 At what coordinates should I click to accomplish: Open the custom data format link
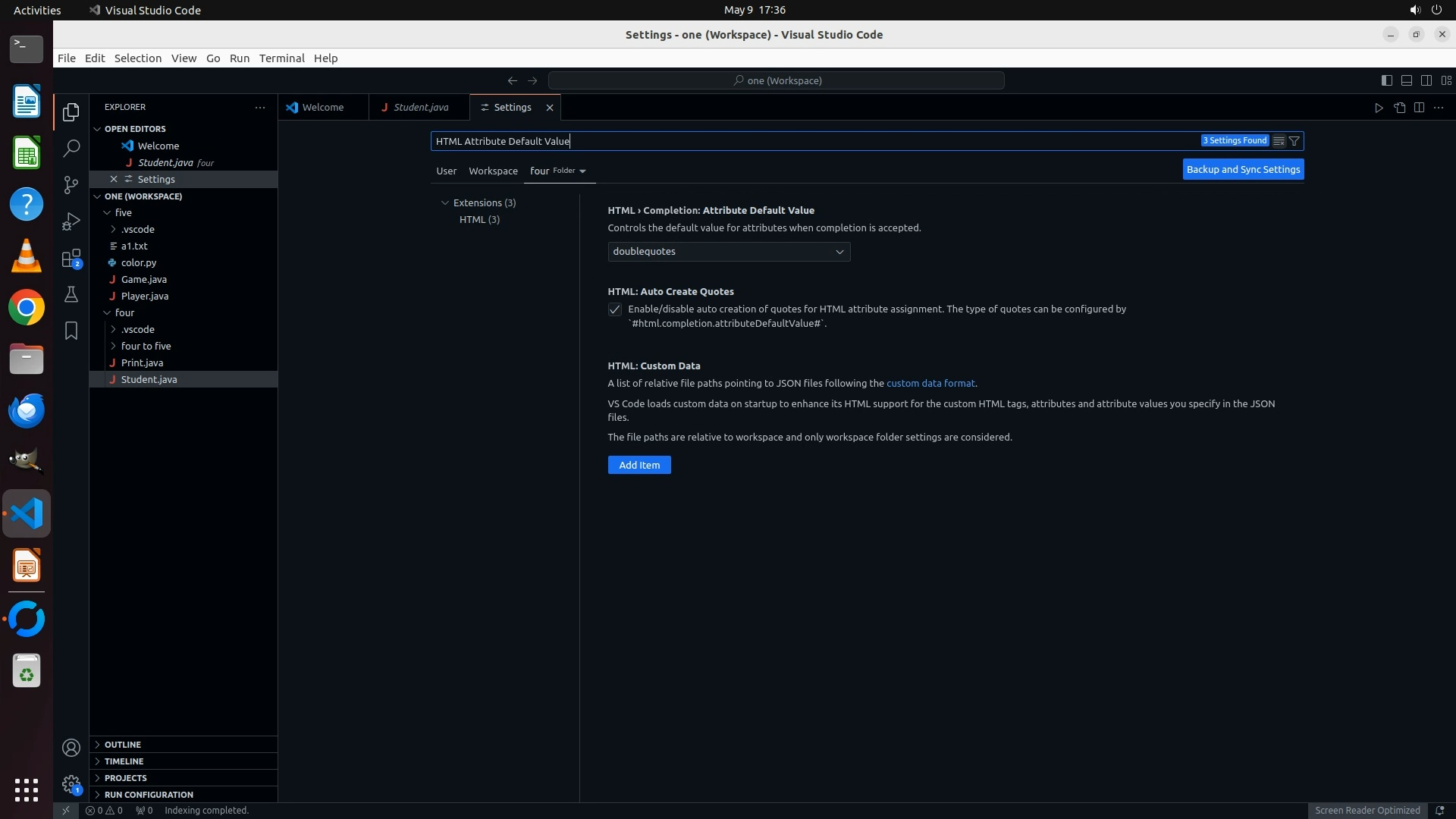point(930,384)
